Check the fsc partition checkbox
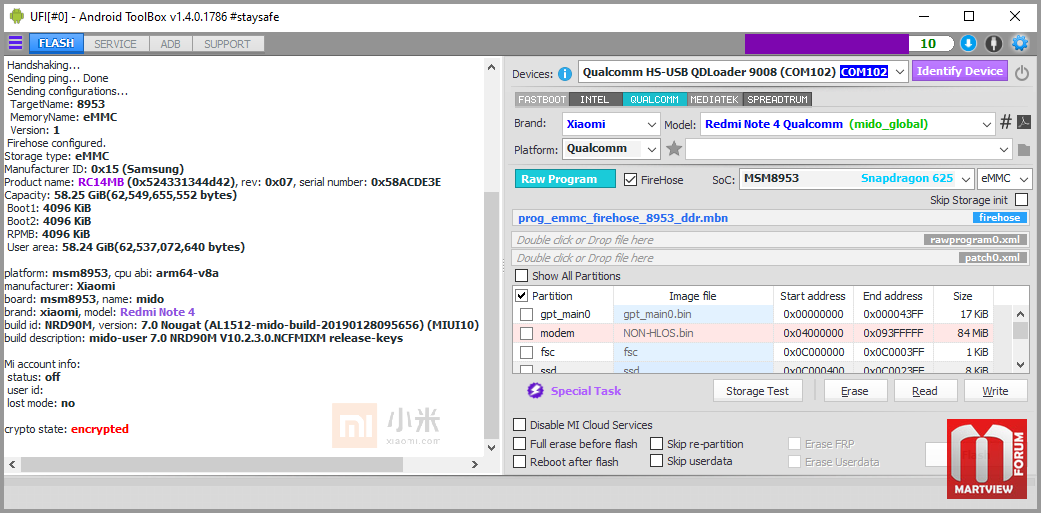Viewport: 1041px width, 513px height. 526,352
